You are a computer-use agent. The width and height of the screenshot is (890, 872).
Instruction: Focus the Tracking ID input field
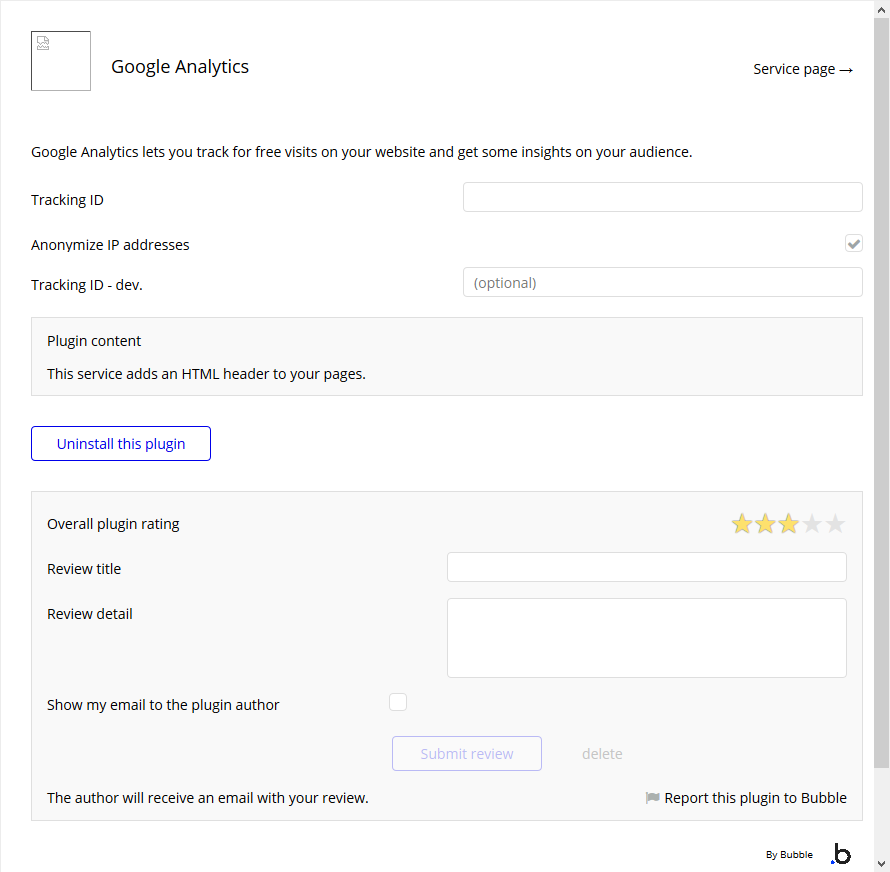pyautogui.click(x=662, y=197)
